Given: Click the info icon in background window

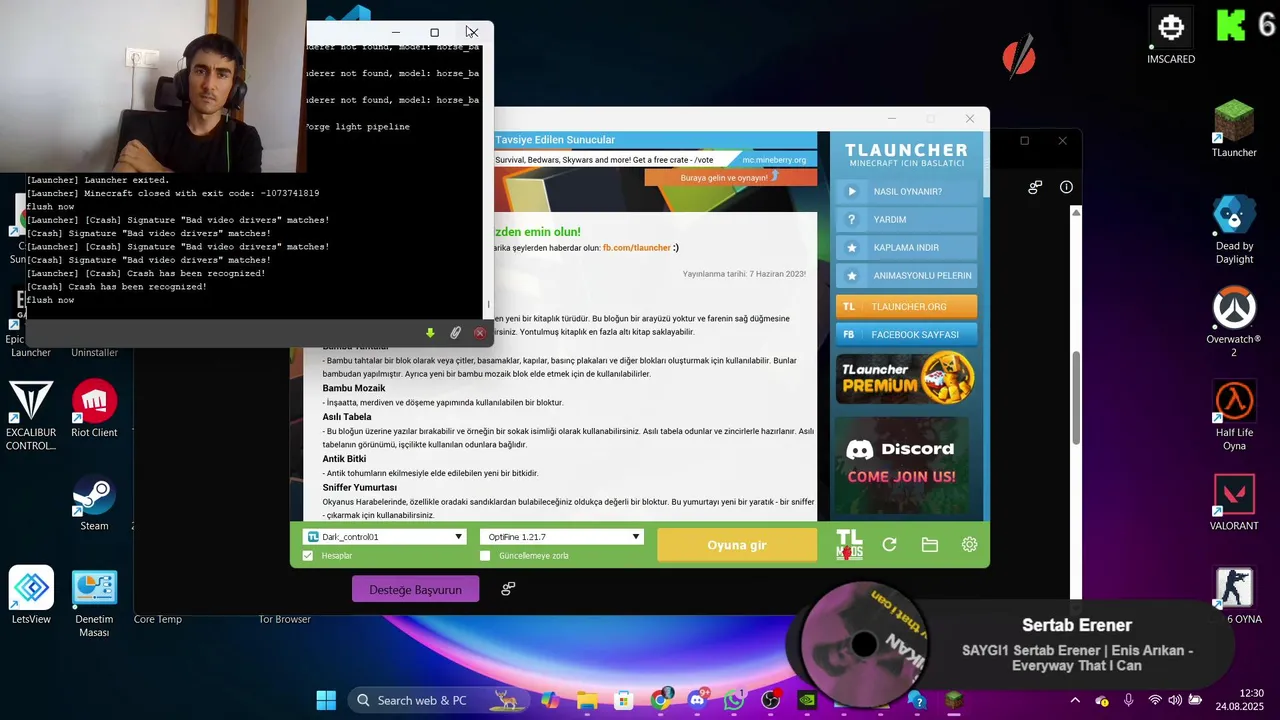Looking at the screenshot, I should tap(1066, 187).
